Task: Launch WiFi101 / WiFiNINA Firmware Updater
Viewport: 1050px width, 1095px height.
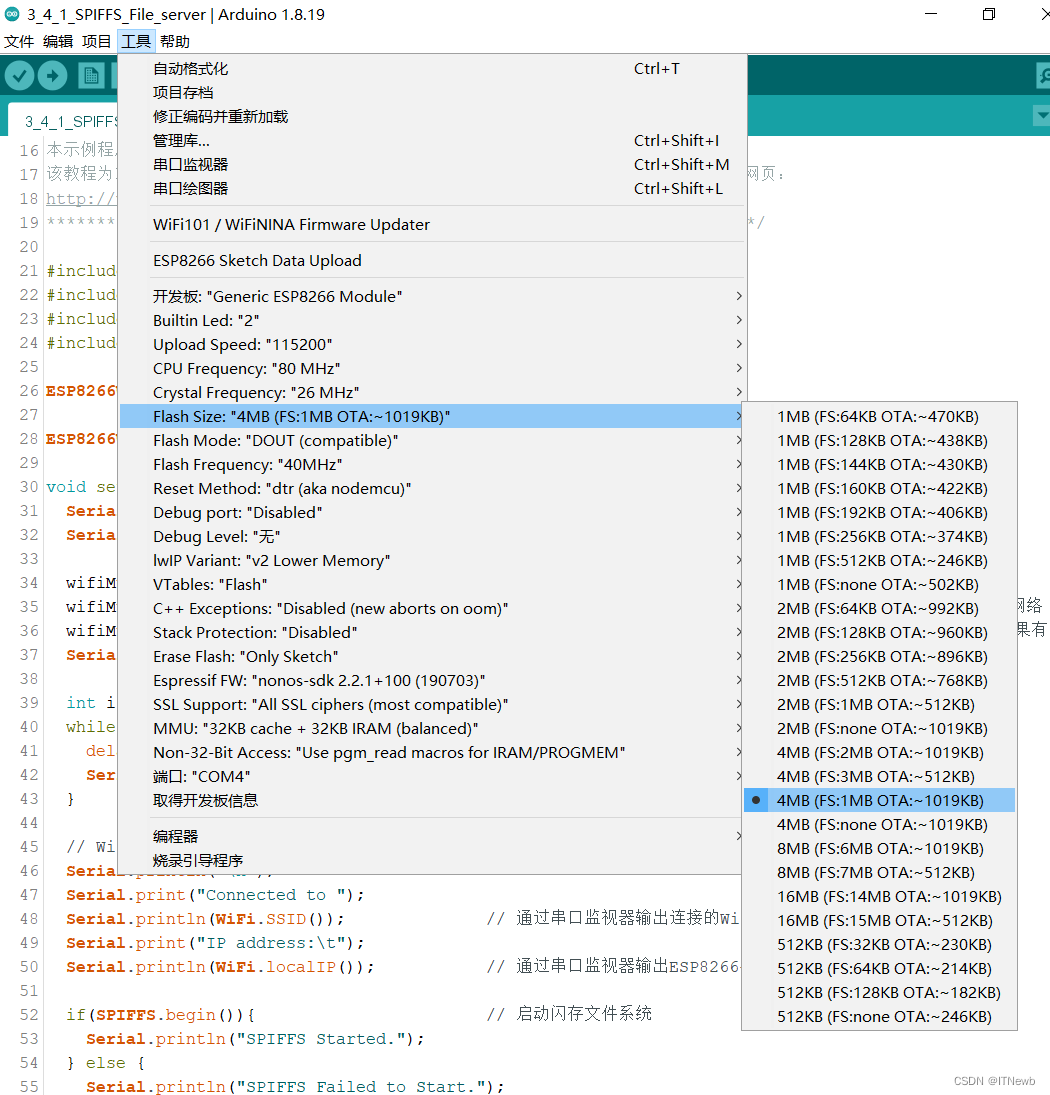Action: click(433, 224)
